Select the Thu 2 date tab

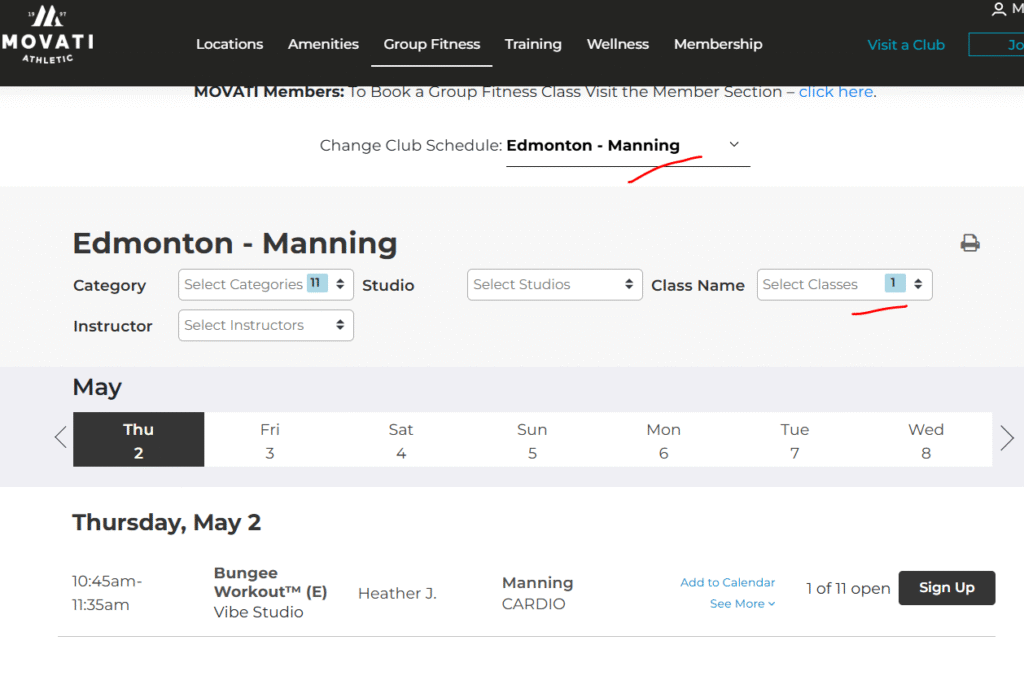[x=138, y=440]
